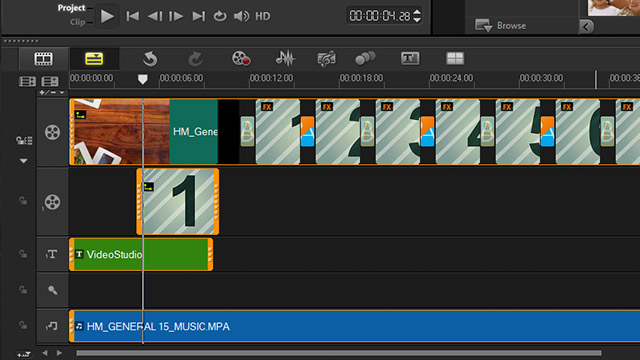Toggle ripple lock on the Music Track

pyautogui.click(x=23, y=325)
